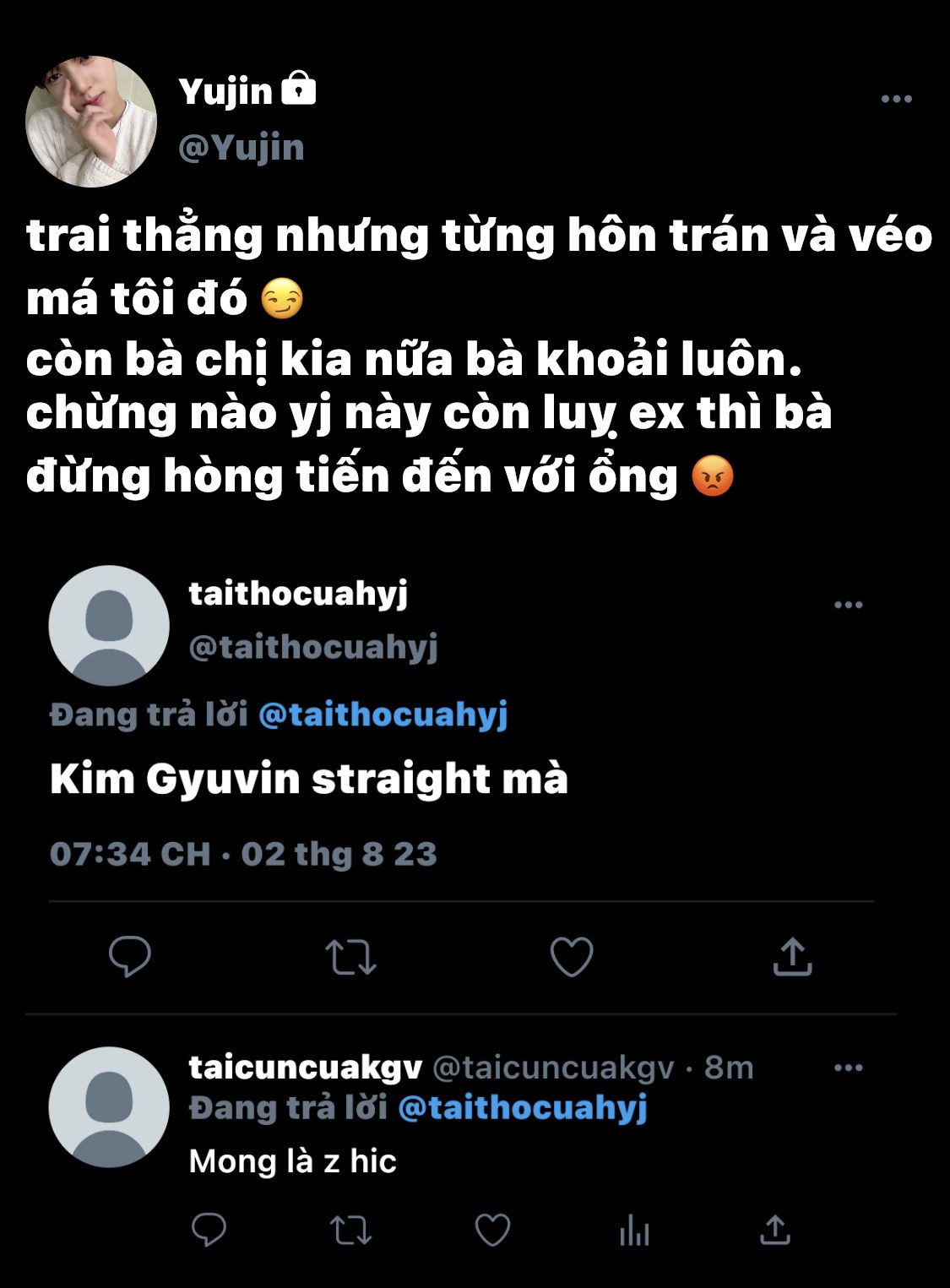This screenshot has width=950, height=1288.
Task: Open @taithocuahyj mention link in quoted tweet
Action: pyautogui.click(x=383, y=715)
